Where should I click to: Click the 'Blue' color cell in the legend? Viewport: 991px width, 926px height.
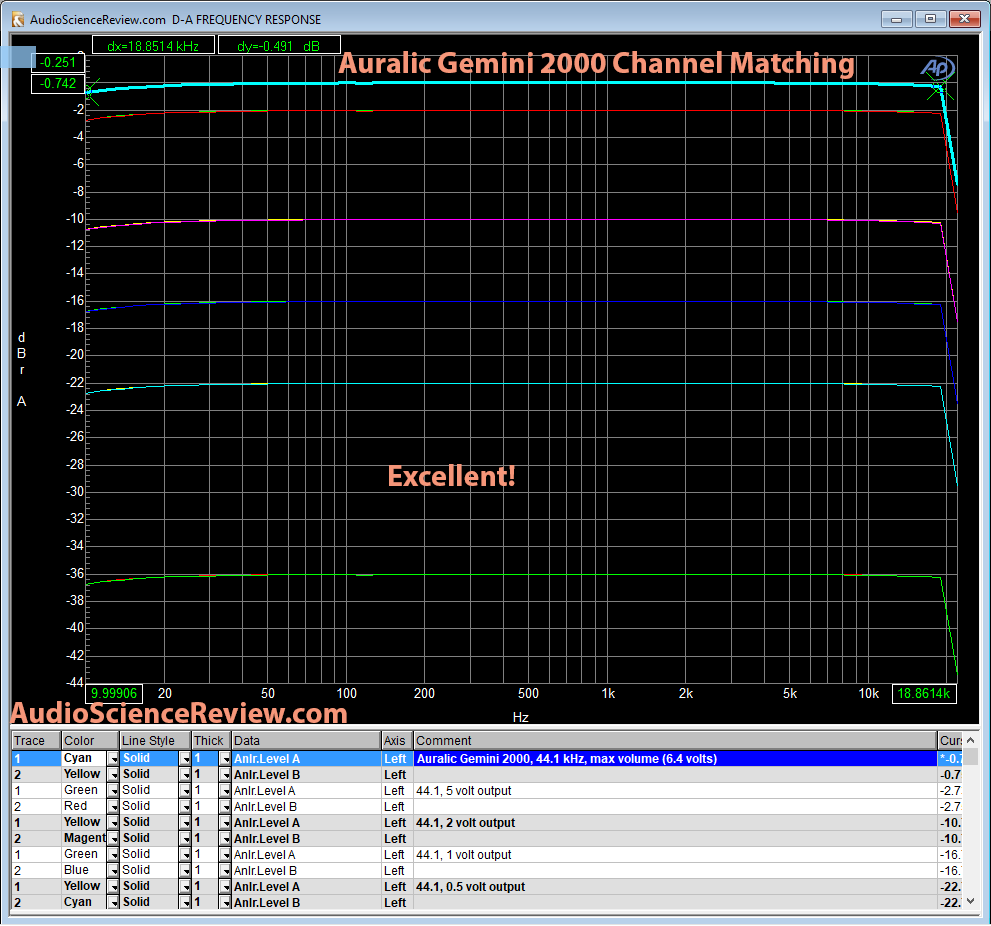(85, 871)
